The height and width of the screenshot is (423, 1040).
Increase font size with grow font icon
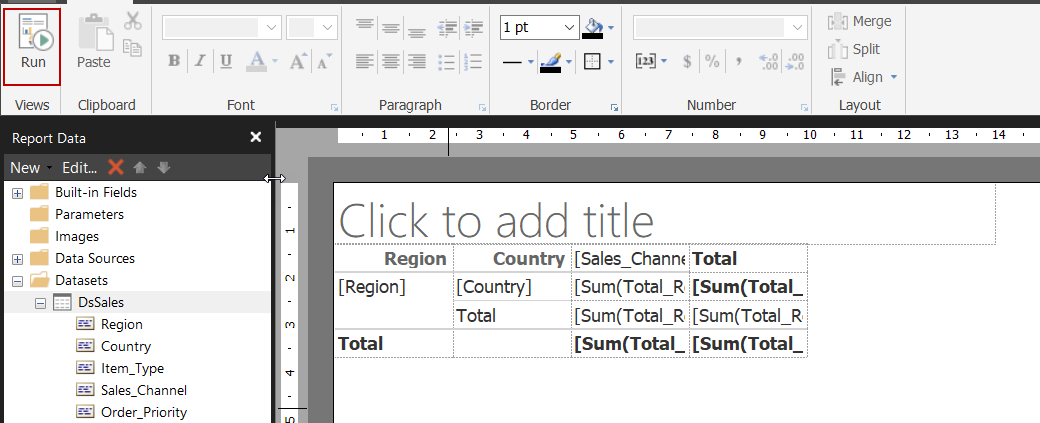pyautogui.click(x=298, y=62)
